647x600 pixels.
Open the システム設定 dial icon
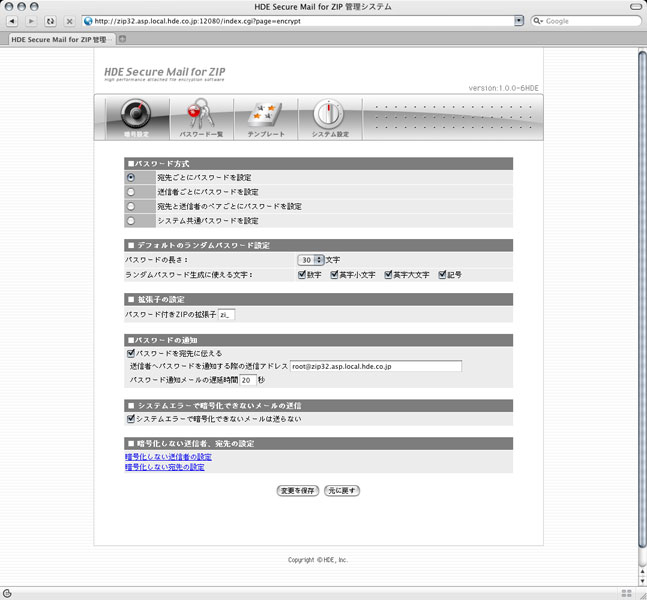330,118
